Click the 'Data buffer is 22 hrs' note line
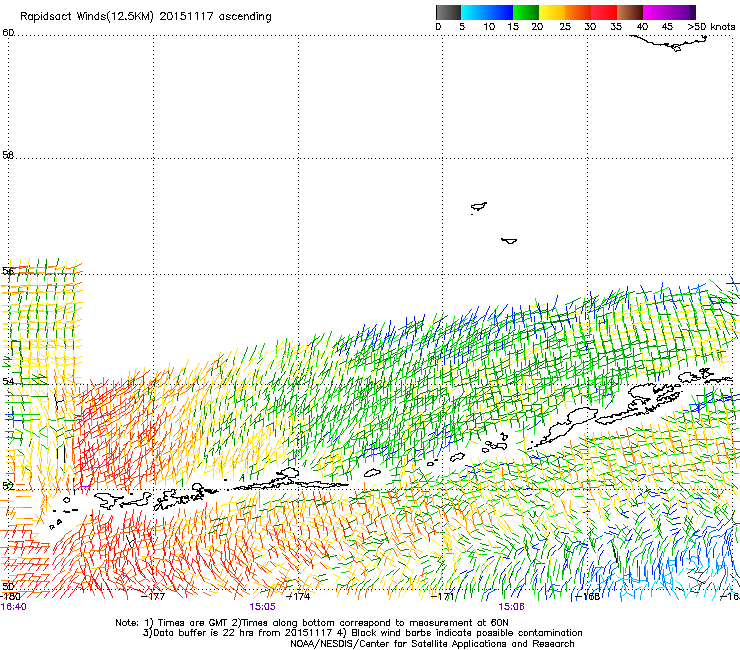The height and width of the screenshot is (650, 740). (x=362, y=633)
